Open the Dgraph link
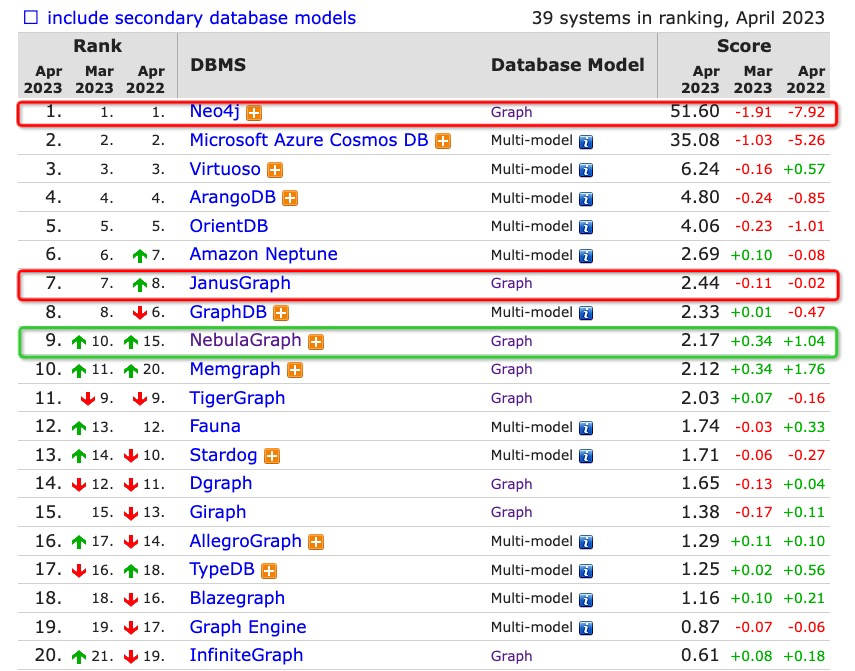Image resolution: width=855 pixels, height=671 pixels. click(x=221, y=483)
